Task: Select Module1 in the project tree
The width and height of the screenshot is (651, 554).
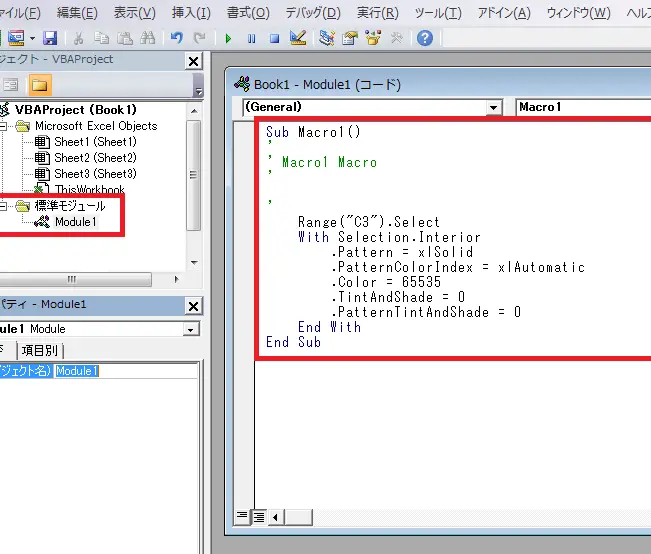Action: (76, 222)
